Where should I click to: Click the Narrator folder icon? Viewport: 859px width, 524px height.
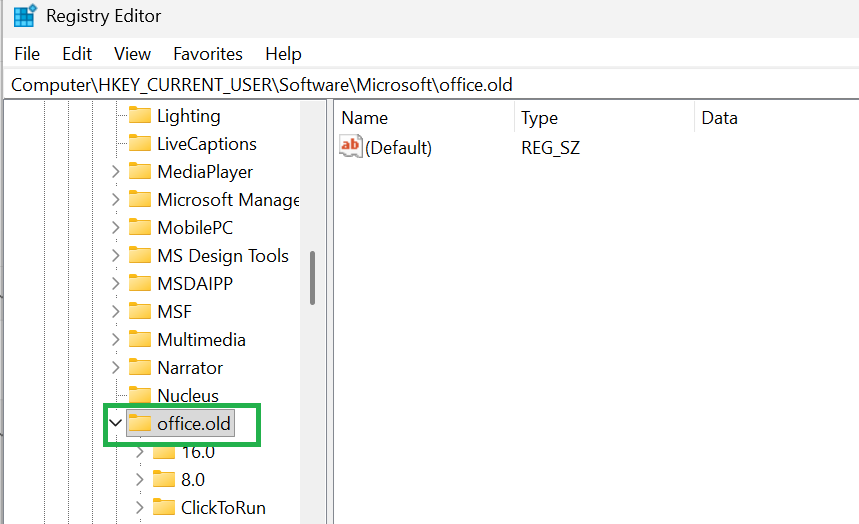[140, 367]
